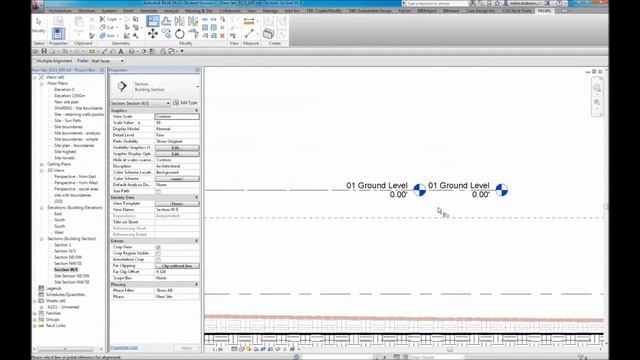Click the Create Assembly icon
This screenshot has height=360, width=640.
[268, 33]
